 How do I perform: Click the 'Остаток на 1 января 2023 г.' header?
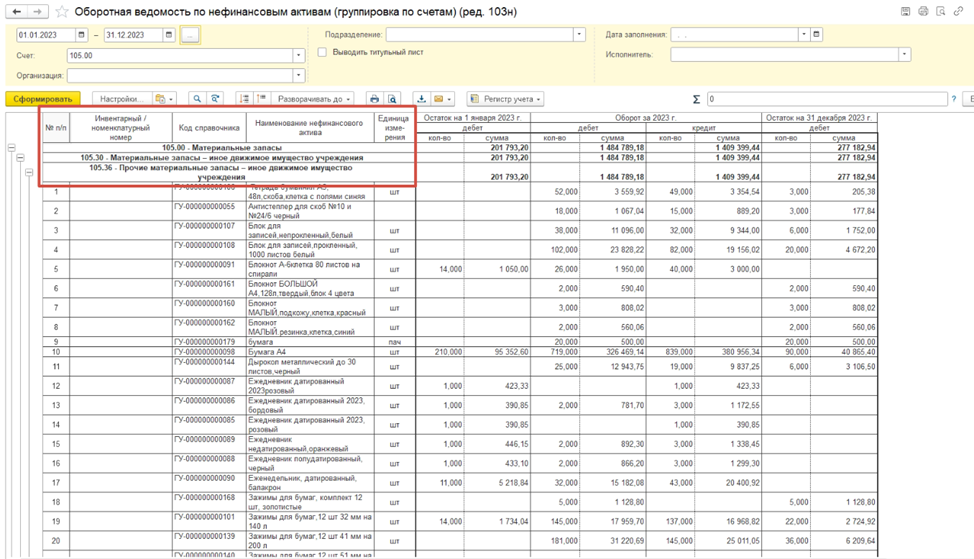click(x=473, y=117)
